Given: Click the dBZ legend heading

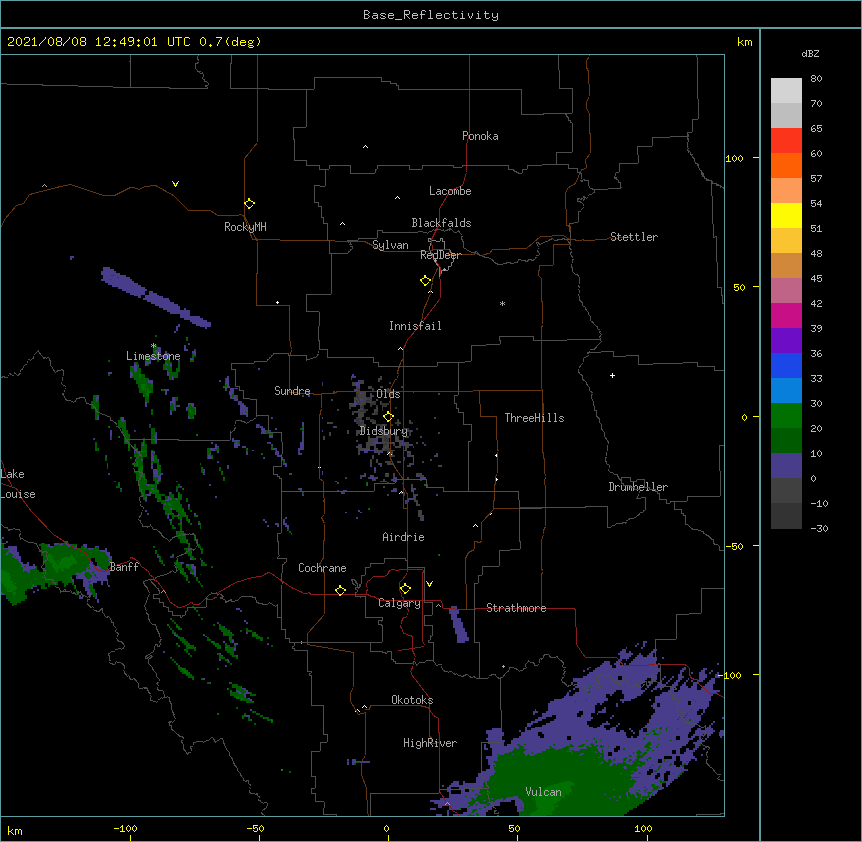Looking at the screenshot, I should [810, 53].
